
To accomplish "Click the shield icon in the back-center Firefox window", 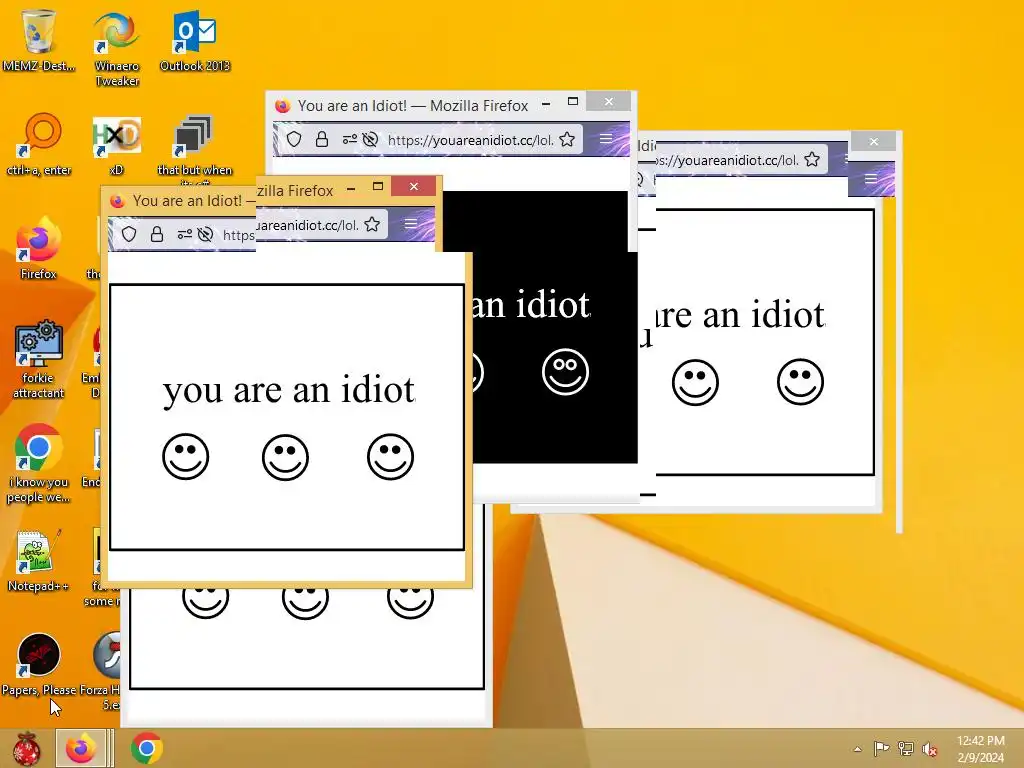I will pyautogui.click(x=294, y=139).
